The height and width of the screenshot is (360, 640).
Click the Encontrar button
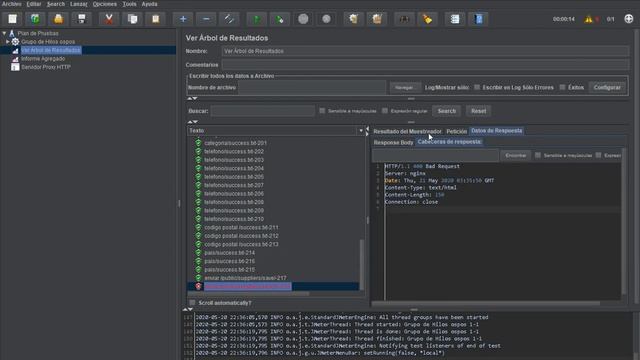(516, 155)
